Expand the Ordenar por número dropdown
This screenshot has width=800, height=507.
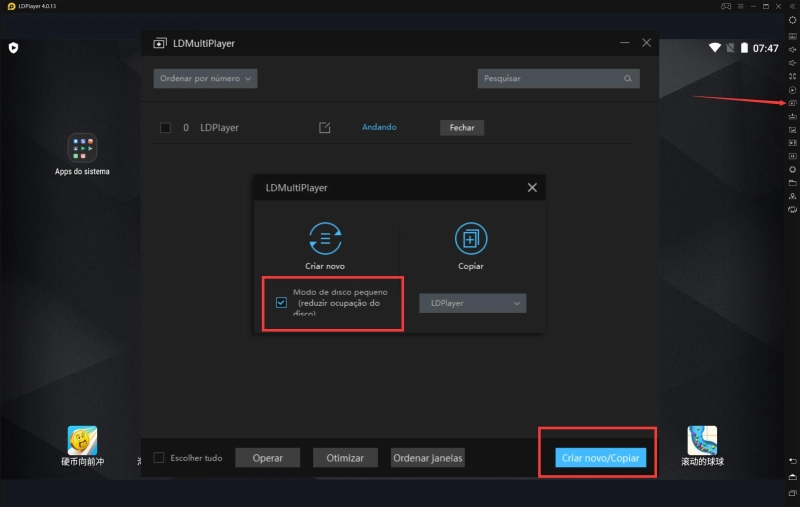[205, 78]
